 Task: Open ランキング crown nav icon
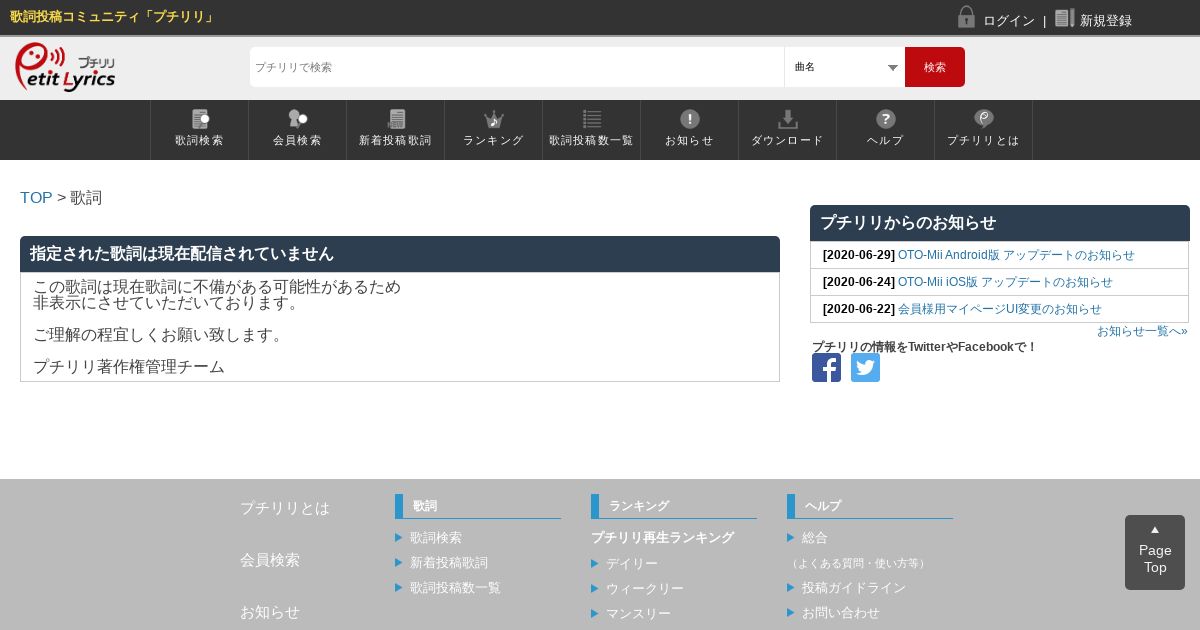(494, 119)
